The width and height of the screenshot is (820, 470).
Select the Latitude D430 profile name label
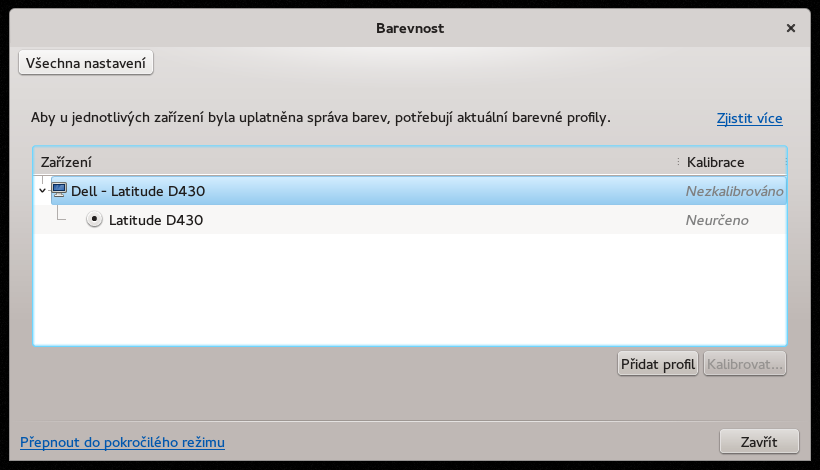(156, 220)
